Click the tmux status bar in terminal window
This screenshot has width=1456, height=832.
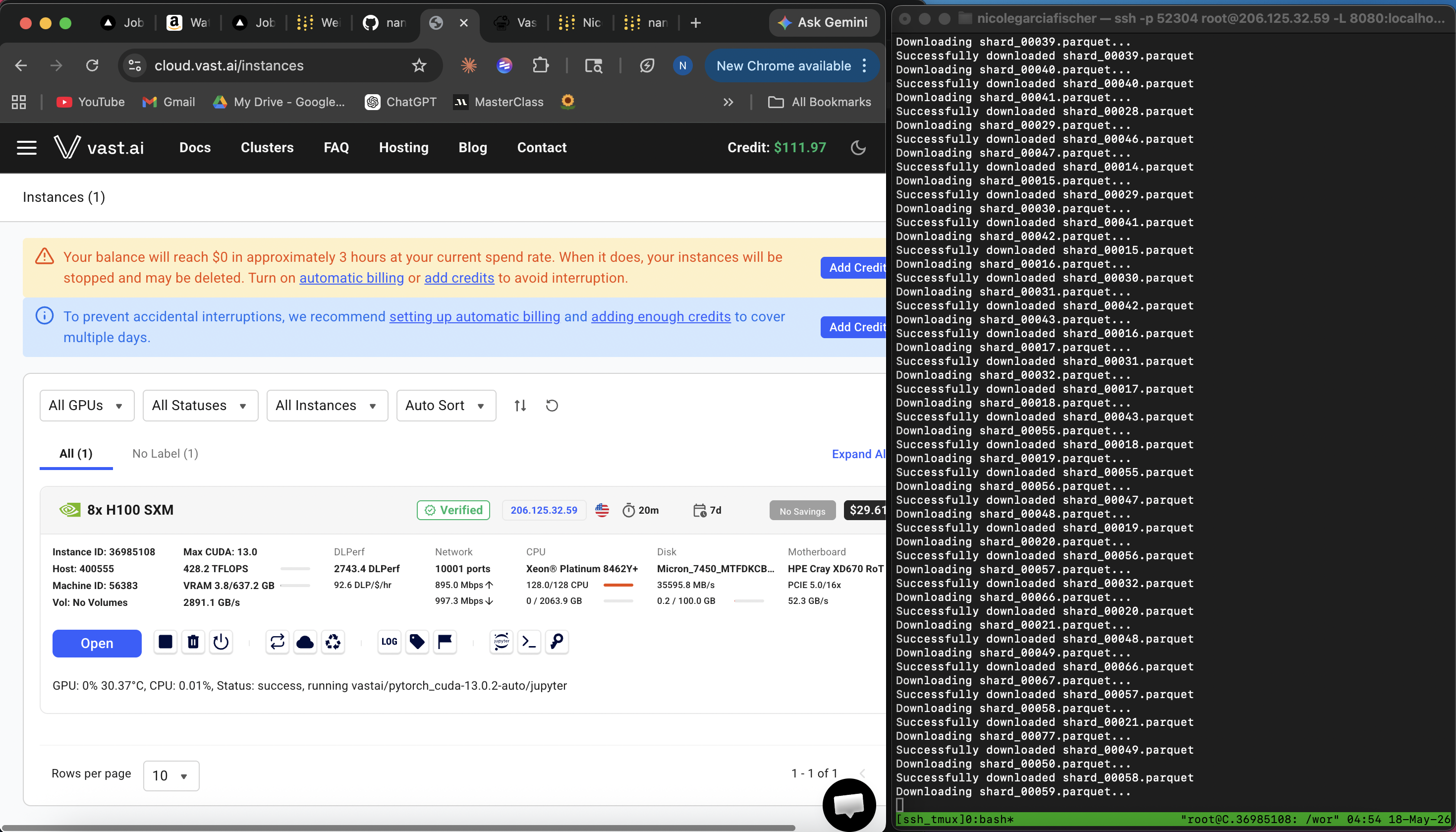point(1173,820)
